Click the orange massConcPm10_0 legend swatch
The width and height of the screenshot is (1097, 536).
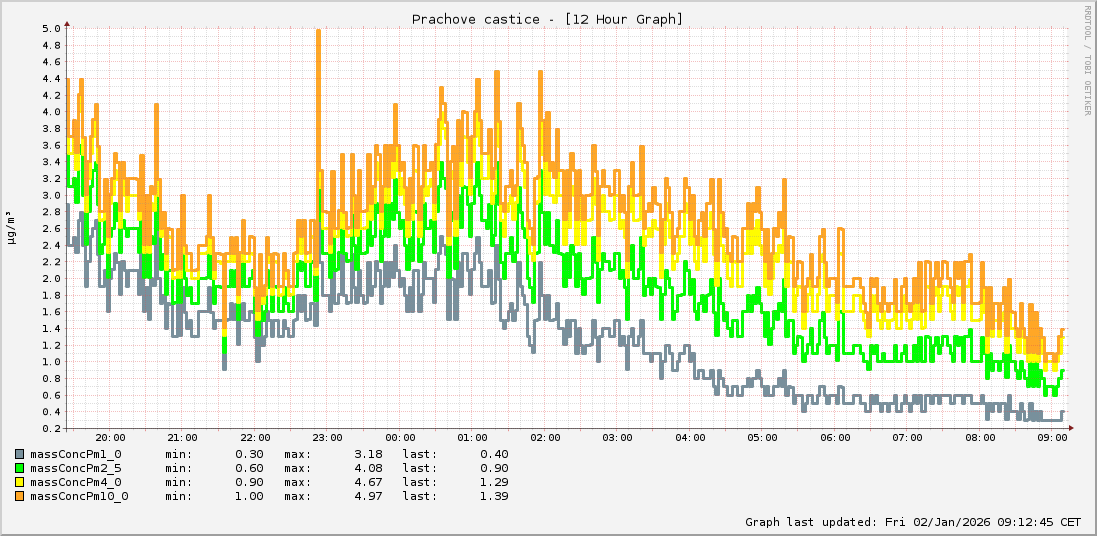(20, 496)
